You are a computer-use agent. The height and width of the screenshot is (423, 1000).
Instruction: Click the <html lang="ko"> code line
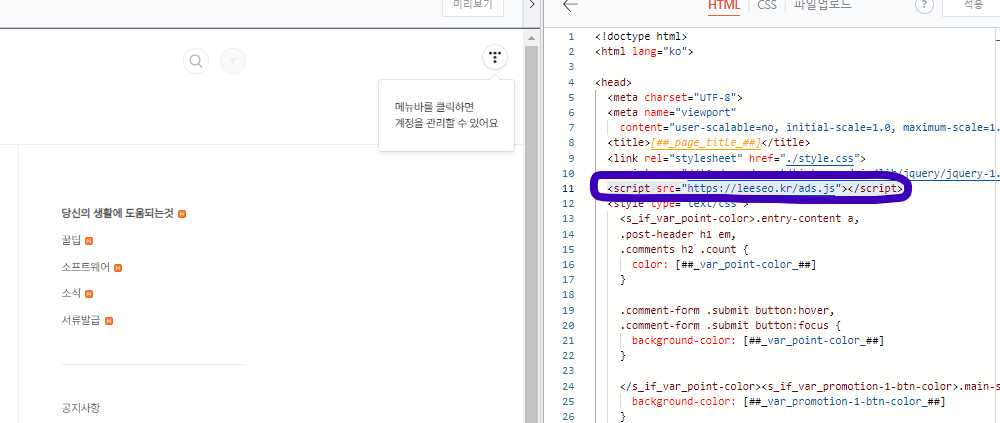(644, 52)
